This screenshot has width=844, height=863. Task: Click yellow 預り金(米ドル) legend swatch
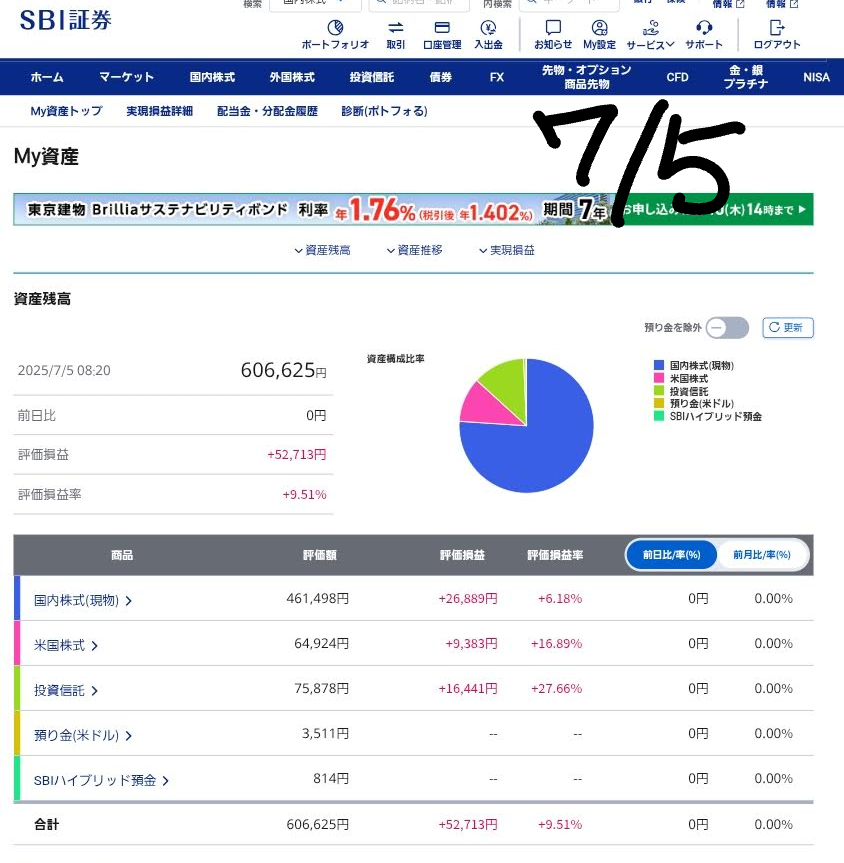click(x=658, y=403)
